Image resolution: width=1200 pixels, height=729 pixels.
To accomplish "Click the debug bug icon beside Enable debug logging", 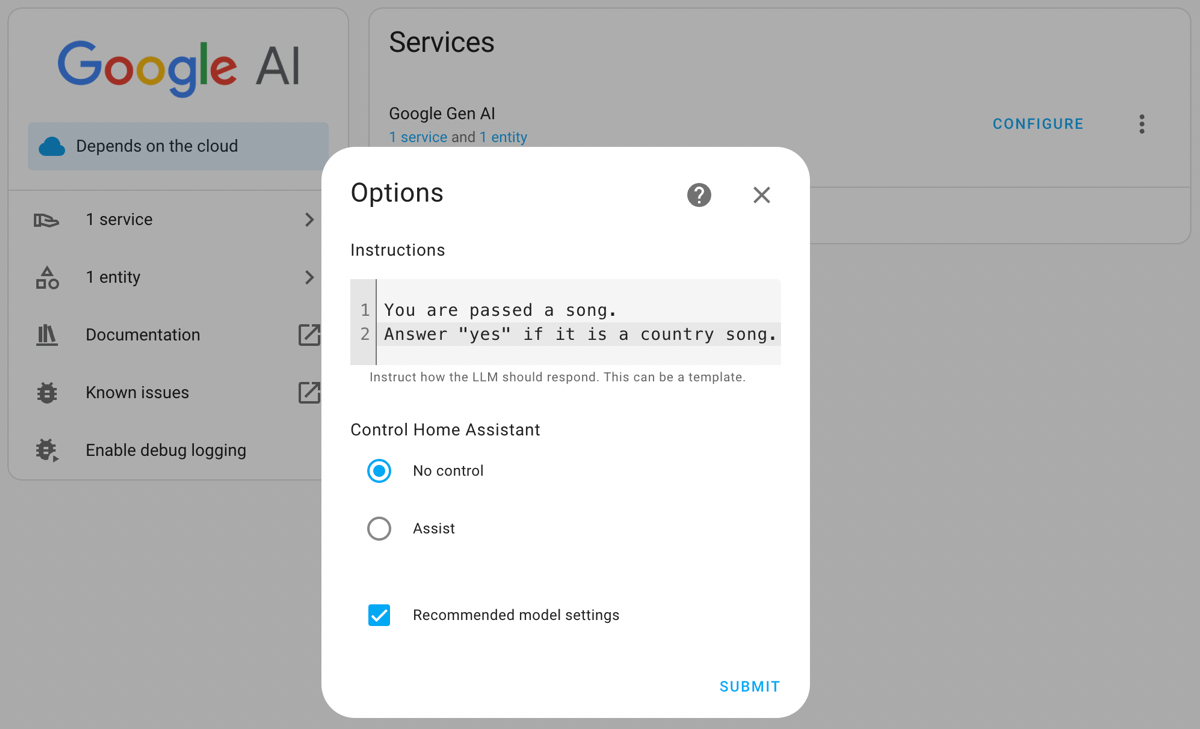I will point(47,450).
